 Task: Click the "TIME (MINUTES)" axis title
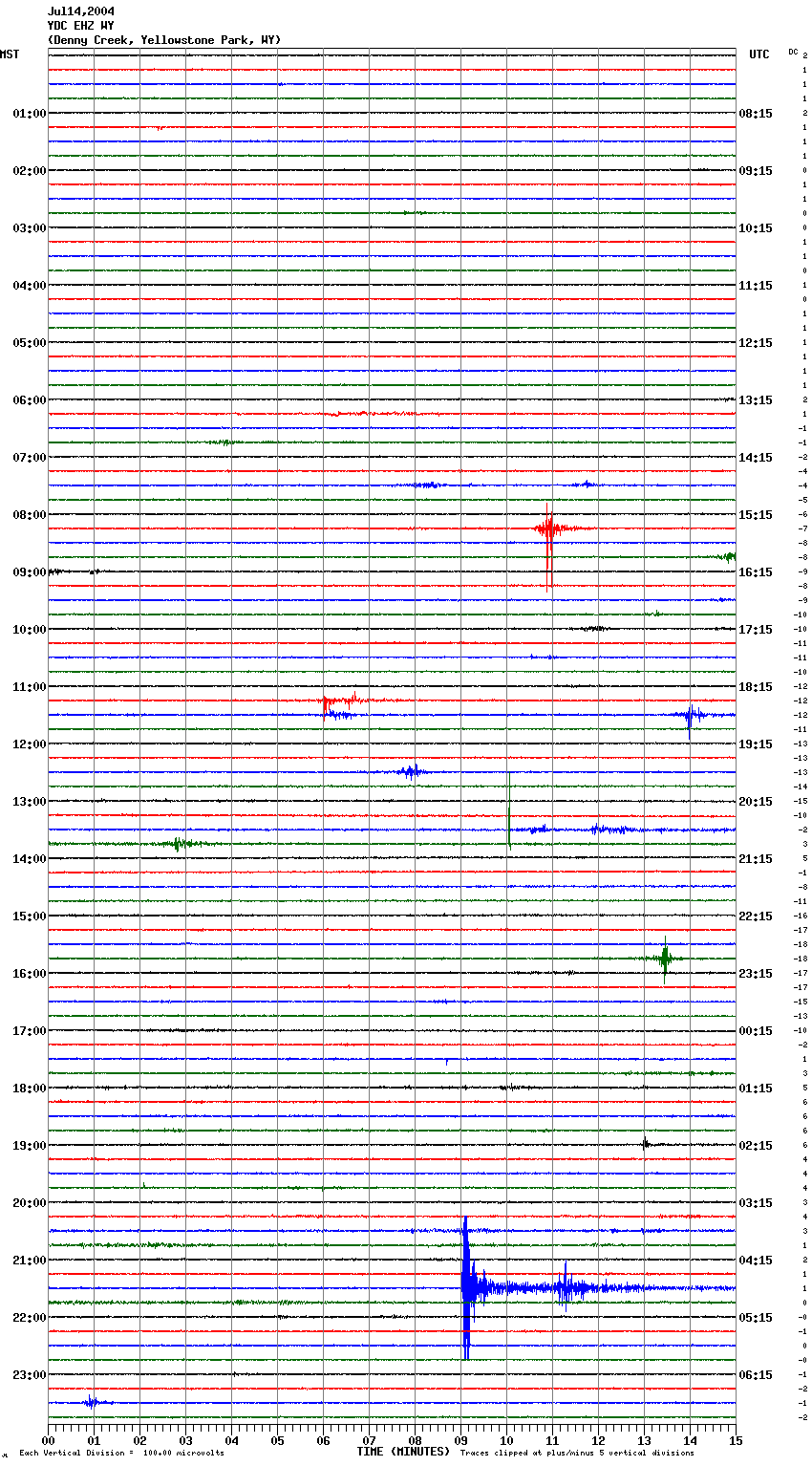tap(403, 1452)
